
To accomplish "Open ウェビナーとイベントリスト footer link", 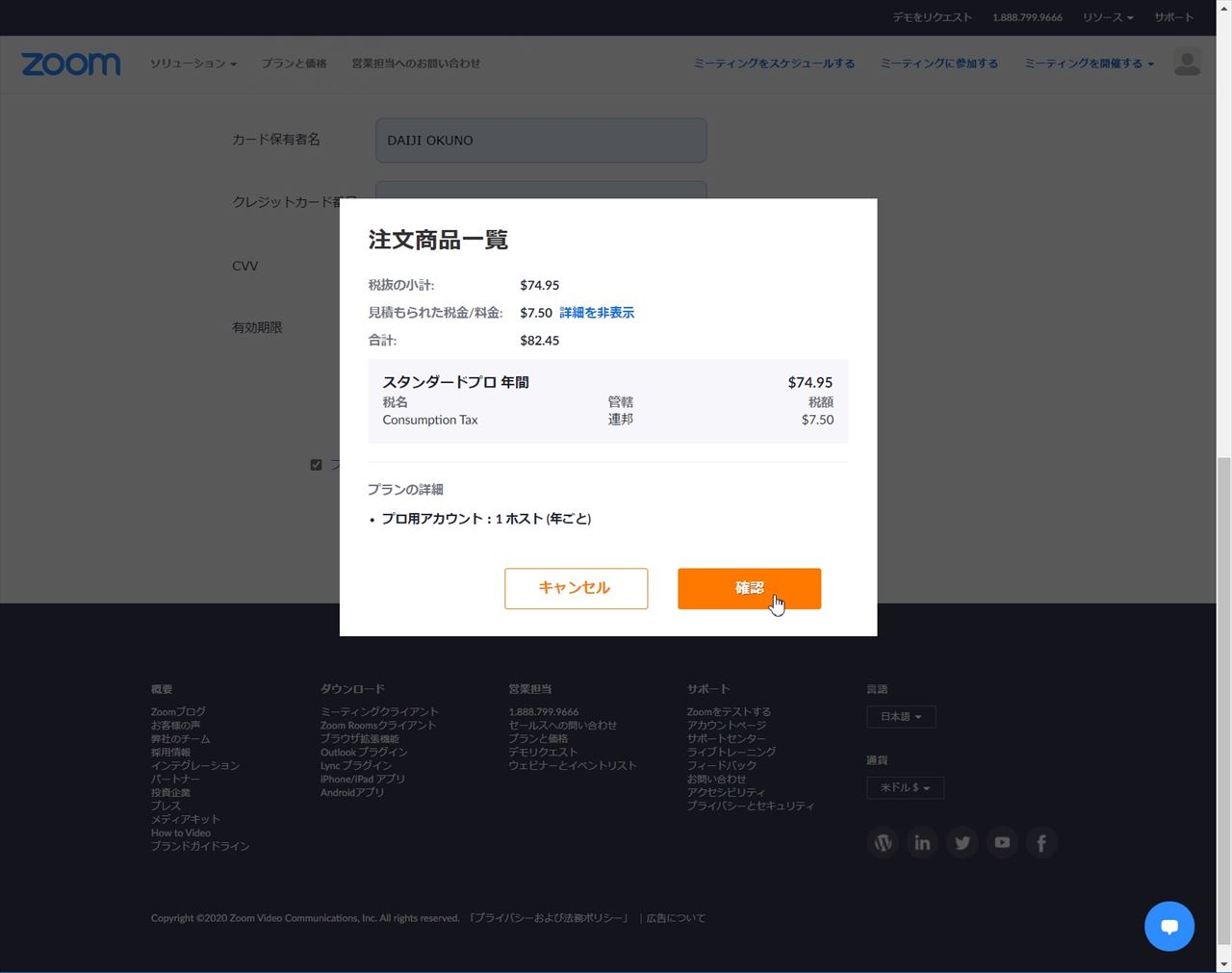I will click(x=573, y=766).
